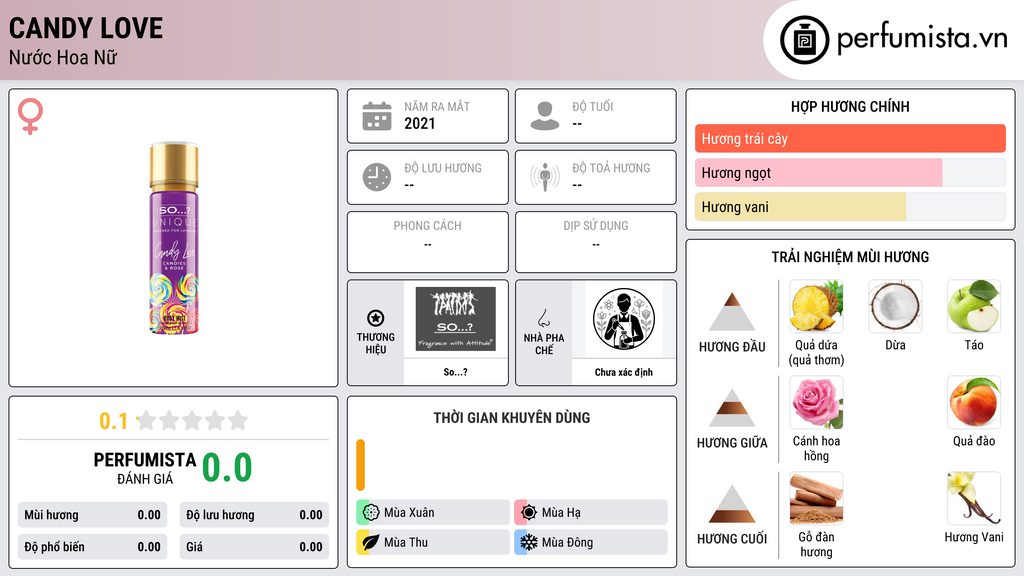Viewport: 1024px width, 576px height.
Task: Click the Độ phổ biến score row
Action: (x=92, y=547)
